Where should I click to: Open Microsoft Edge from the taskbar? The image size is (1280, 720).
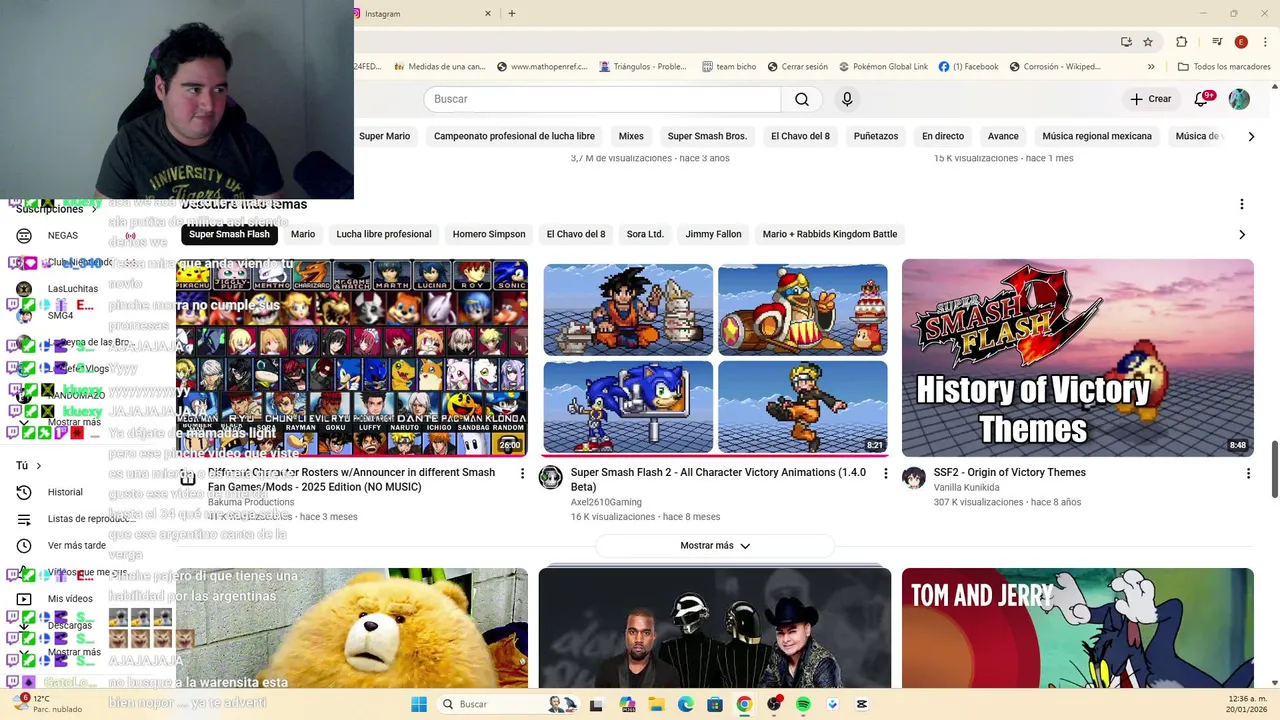point(686,704)
